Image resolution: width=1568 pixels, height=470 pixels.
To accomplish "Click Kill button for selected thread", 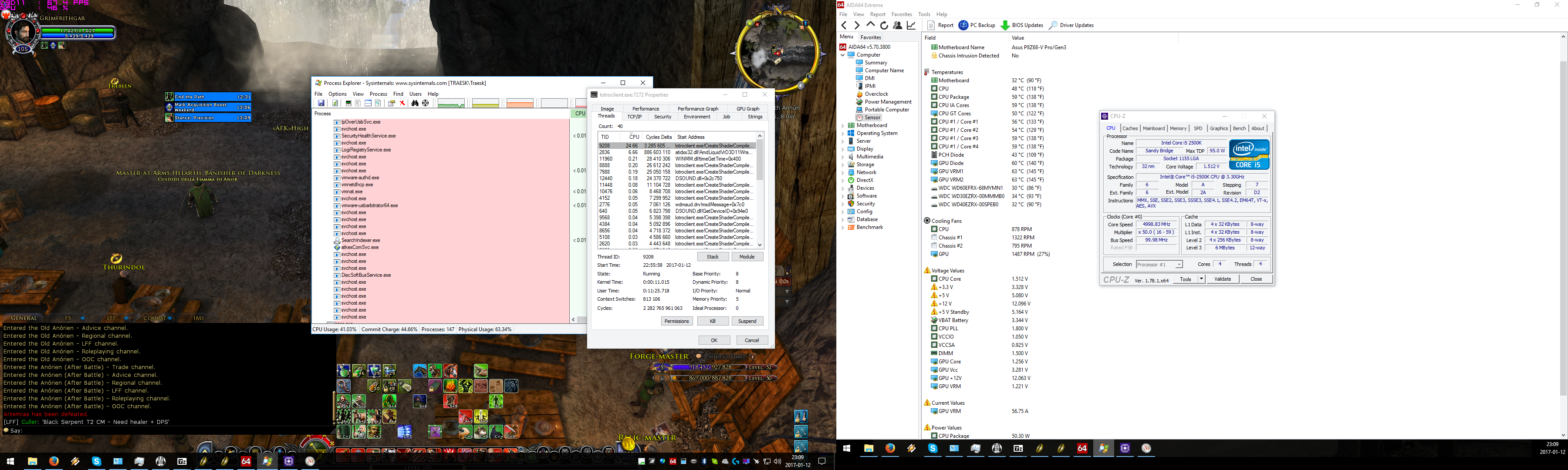I will pos(712,321).
